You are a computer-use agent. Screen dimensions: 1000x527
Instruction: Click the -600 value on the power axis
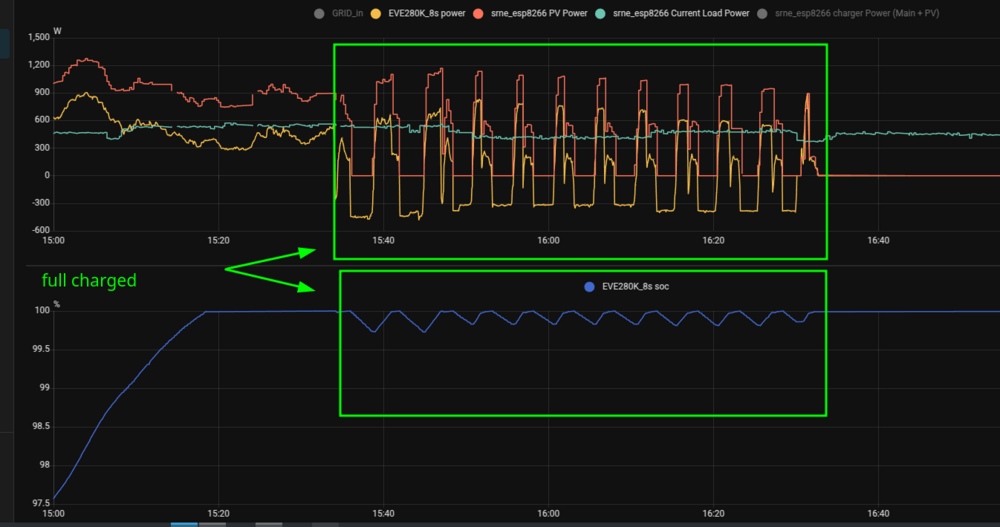[41, 230]
